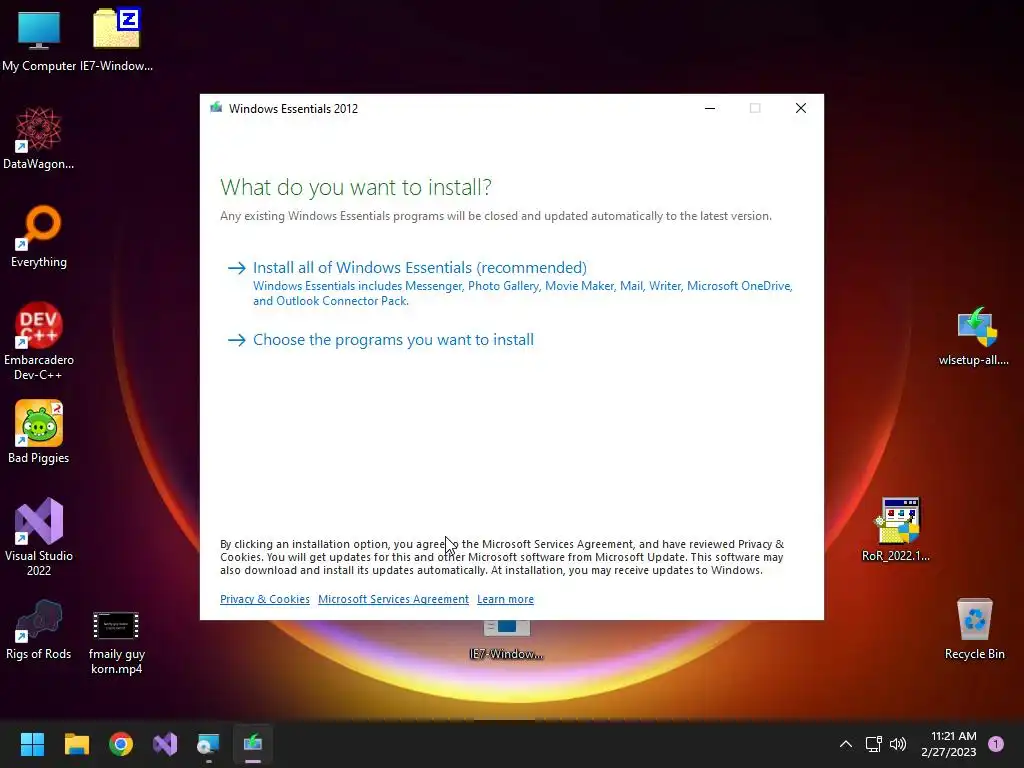
Task: Click the Learn more link
Action: pyautogui.click(x=505, y=599)
